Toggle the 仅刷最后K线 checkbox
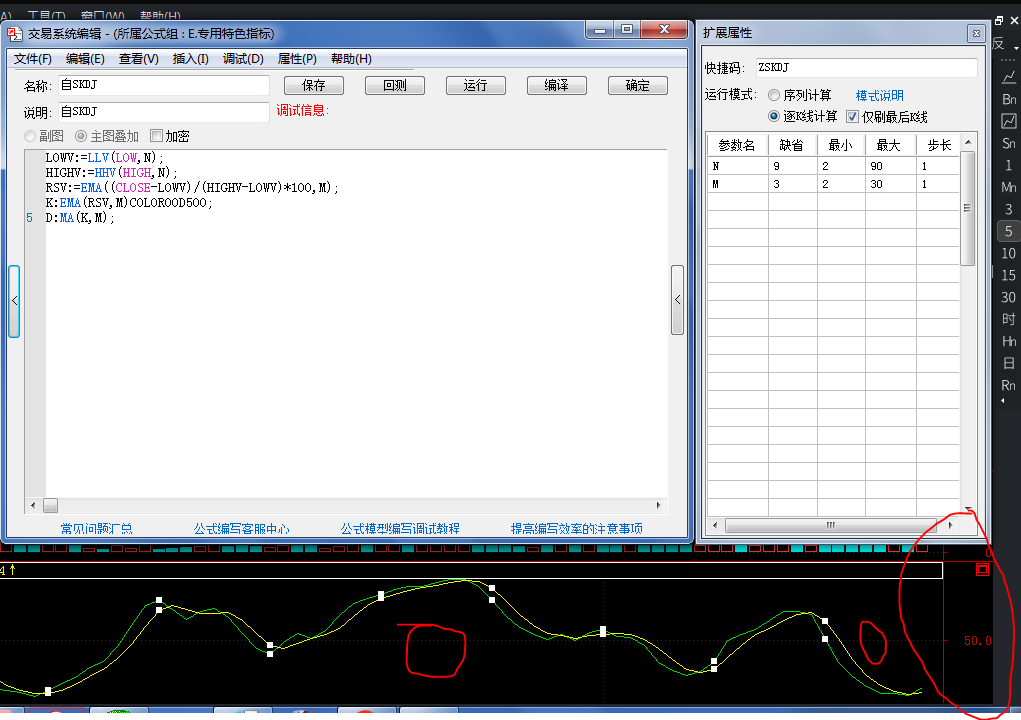Screen dimensions: 1021x720 click(x=852, y=117)
